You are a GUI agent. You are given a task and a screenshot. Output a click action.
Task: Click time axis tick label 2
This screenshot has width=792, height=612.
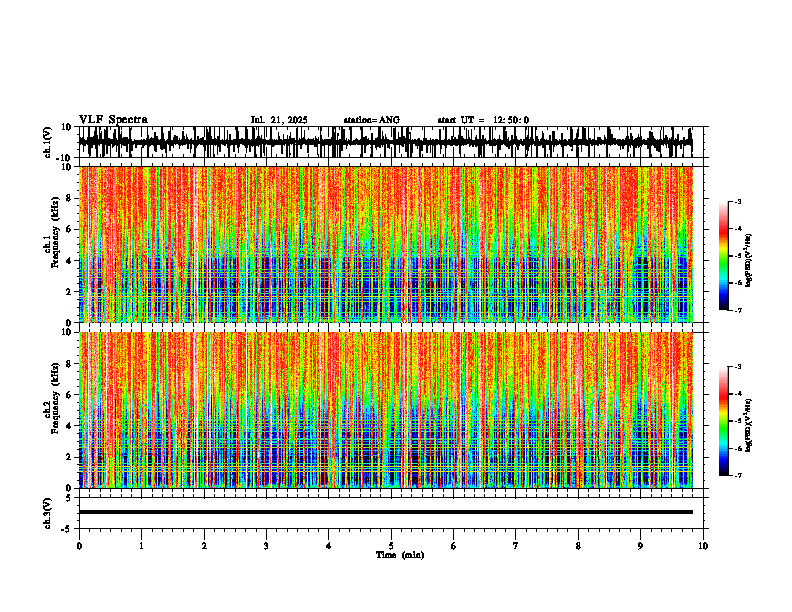pyautogui.click(x=204, y=546)
